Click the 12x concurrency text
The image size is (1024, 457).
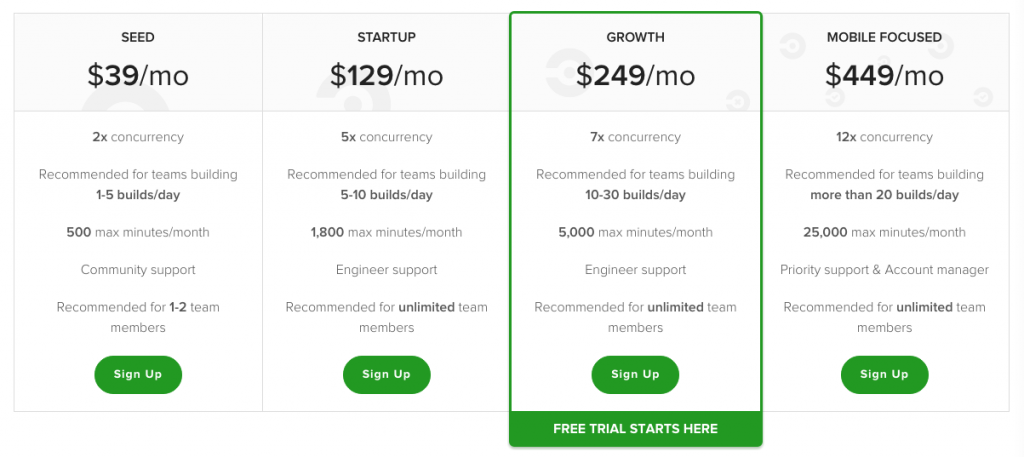pyautogui.click(x=884, y=137)
